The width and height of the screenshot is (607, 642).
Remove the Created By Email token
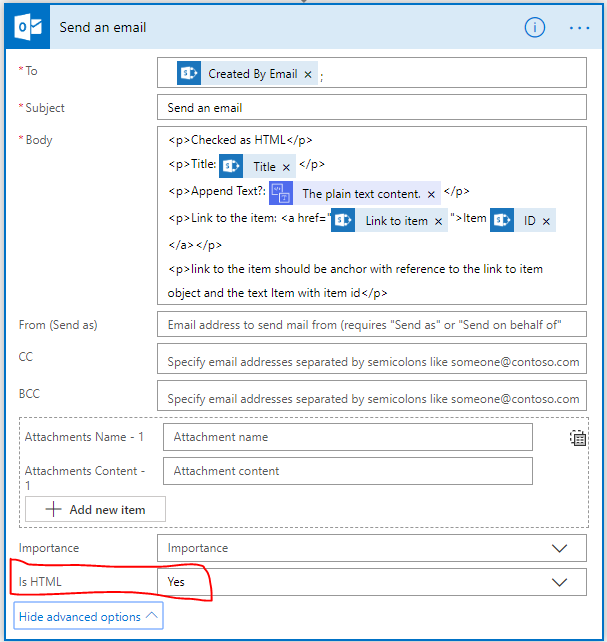[308, 75]
